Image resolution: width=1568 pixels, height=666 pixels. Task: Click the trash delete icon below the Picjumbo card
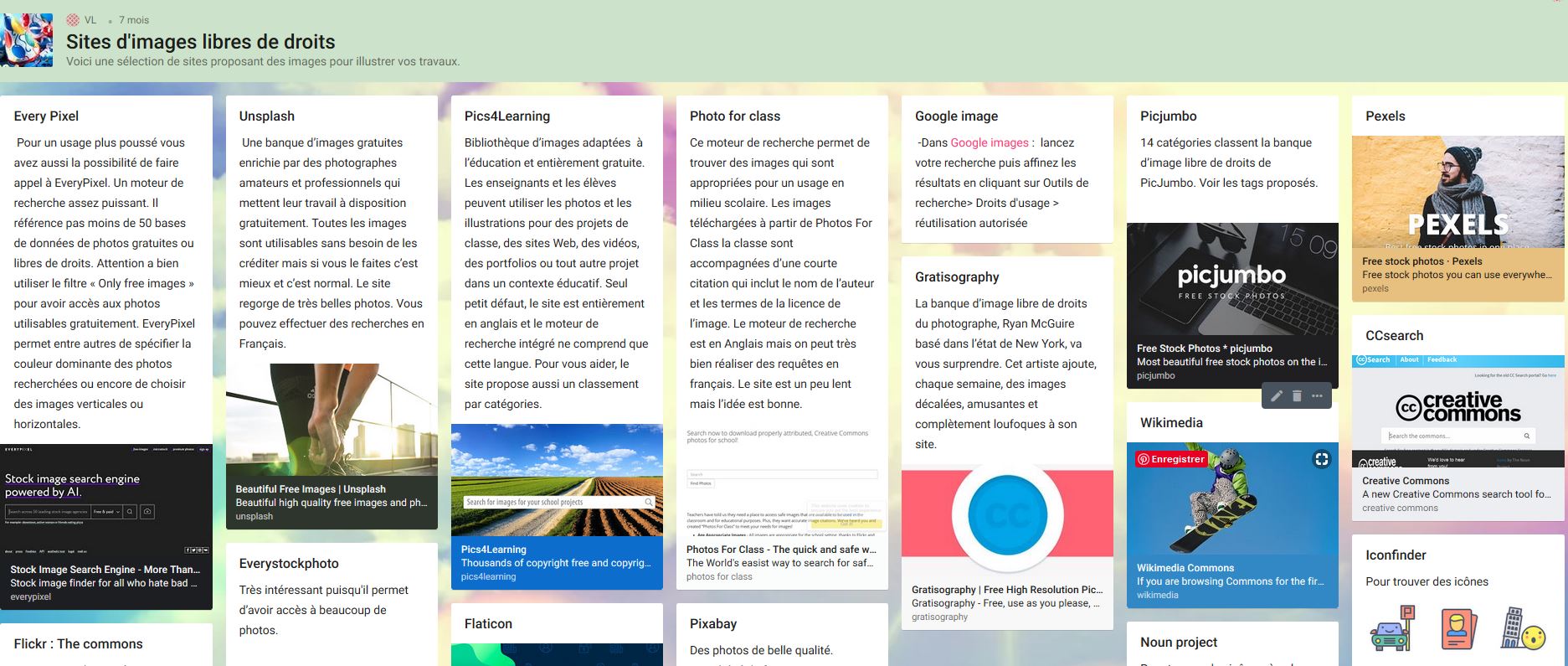[x=1297, y=396]
